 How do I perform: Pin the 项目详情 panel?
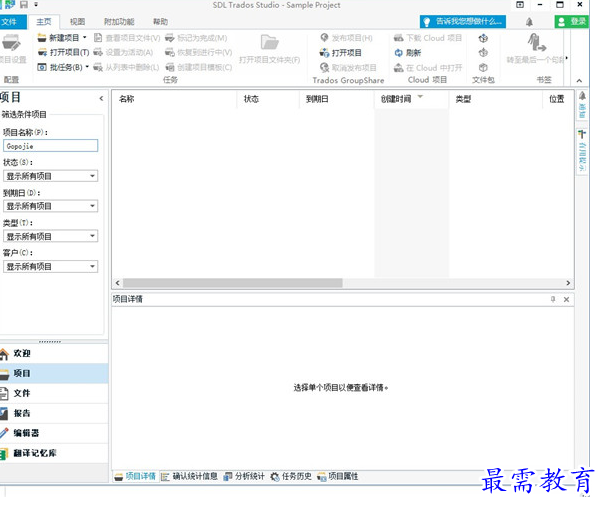(x=553, y=299)
